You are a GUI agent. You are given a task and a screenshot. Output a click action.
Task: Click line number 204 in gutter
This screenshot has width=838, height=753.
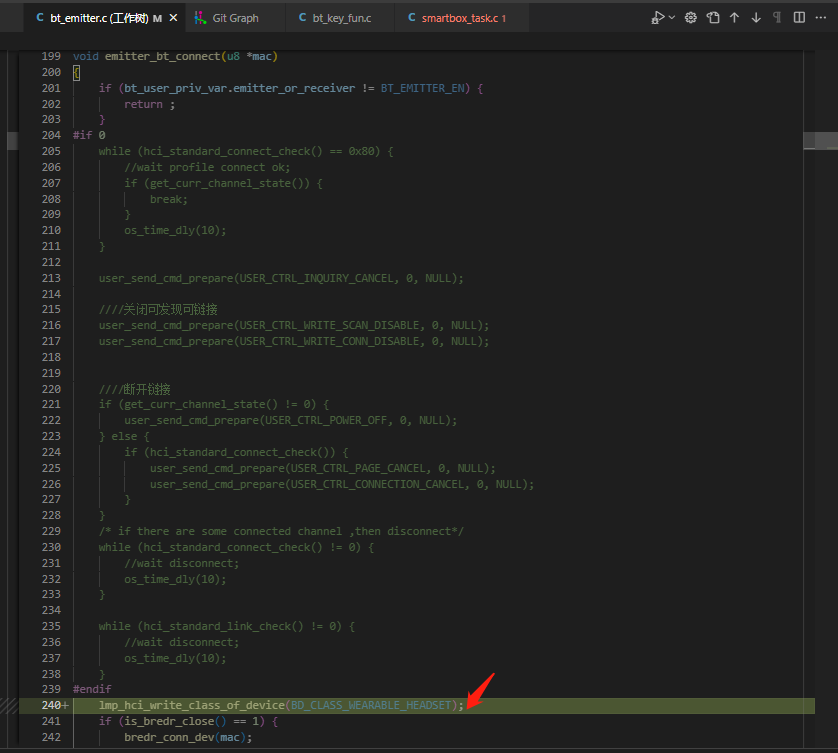click(x=51, y=135)
